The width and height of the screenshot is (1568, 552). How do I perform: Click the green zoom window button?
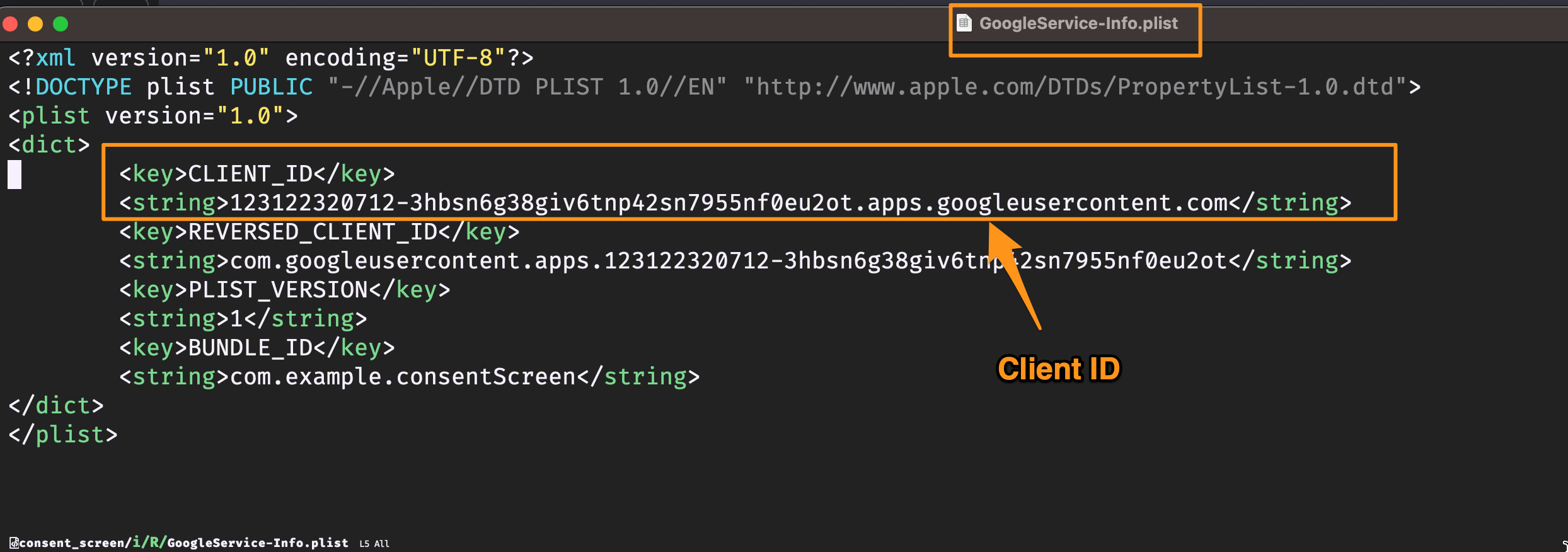61,24
